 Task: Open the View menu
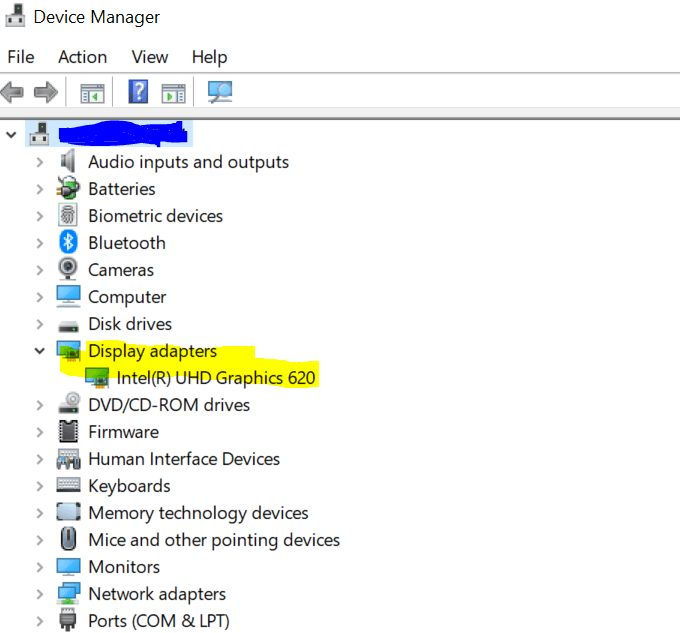150,57
